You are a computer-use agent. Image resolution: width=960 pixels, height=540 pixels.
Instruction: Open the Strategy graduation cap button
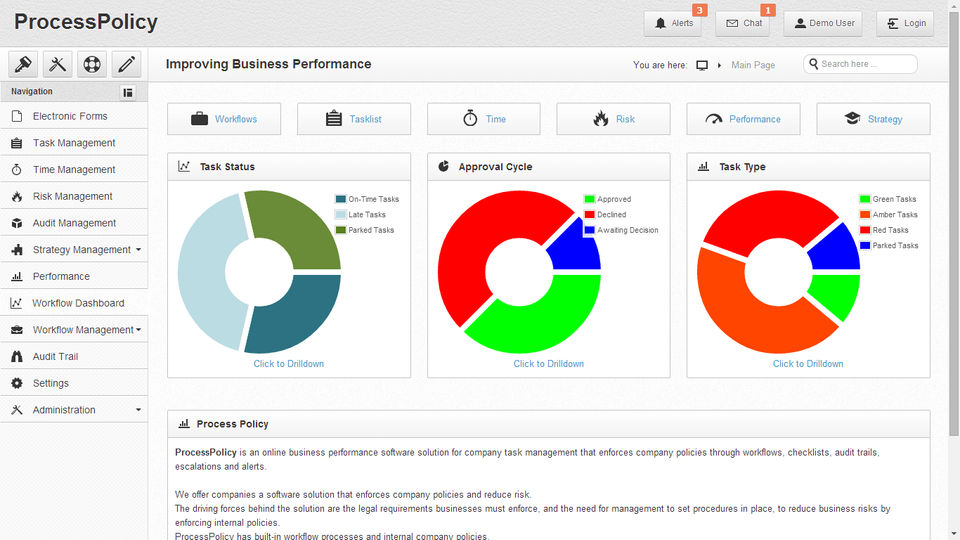[x=873, y=119]
